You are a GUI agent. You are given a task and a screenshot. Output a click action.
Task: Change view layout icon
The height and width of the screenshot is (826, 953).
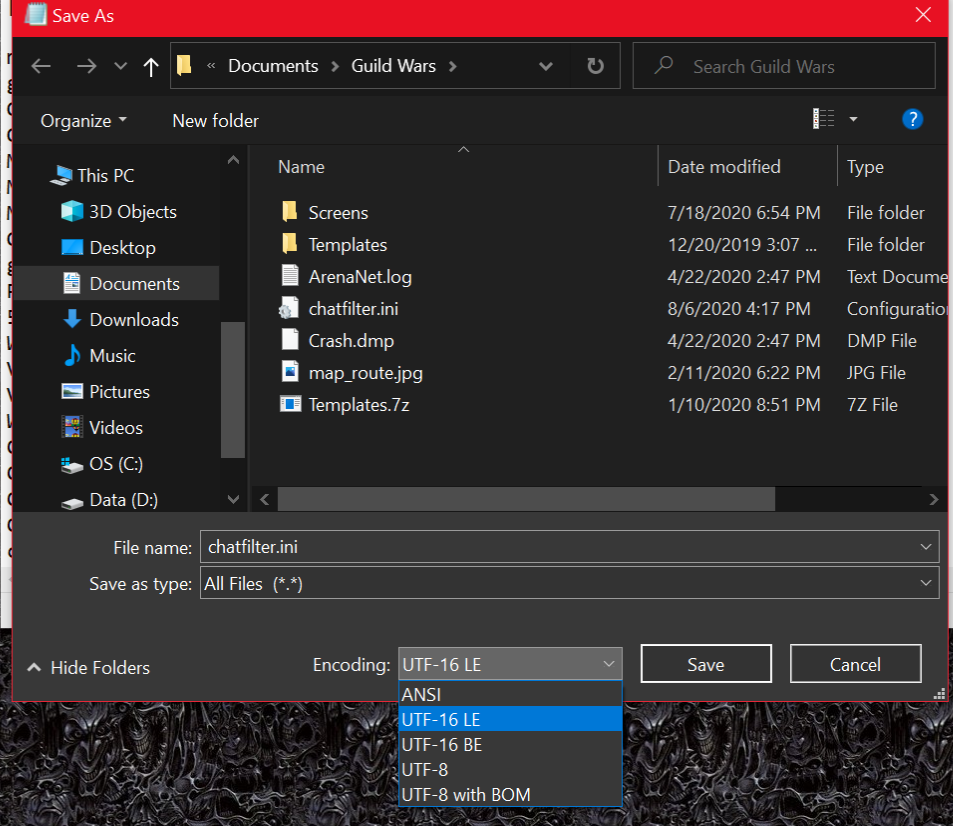point(824,120)
